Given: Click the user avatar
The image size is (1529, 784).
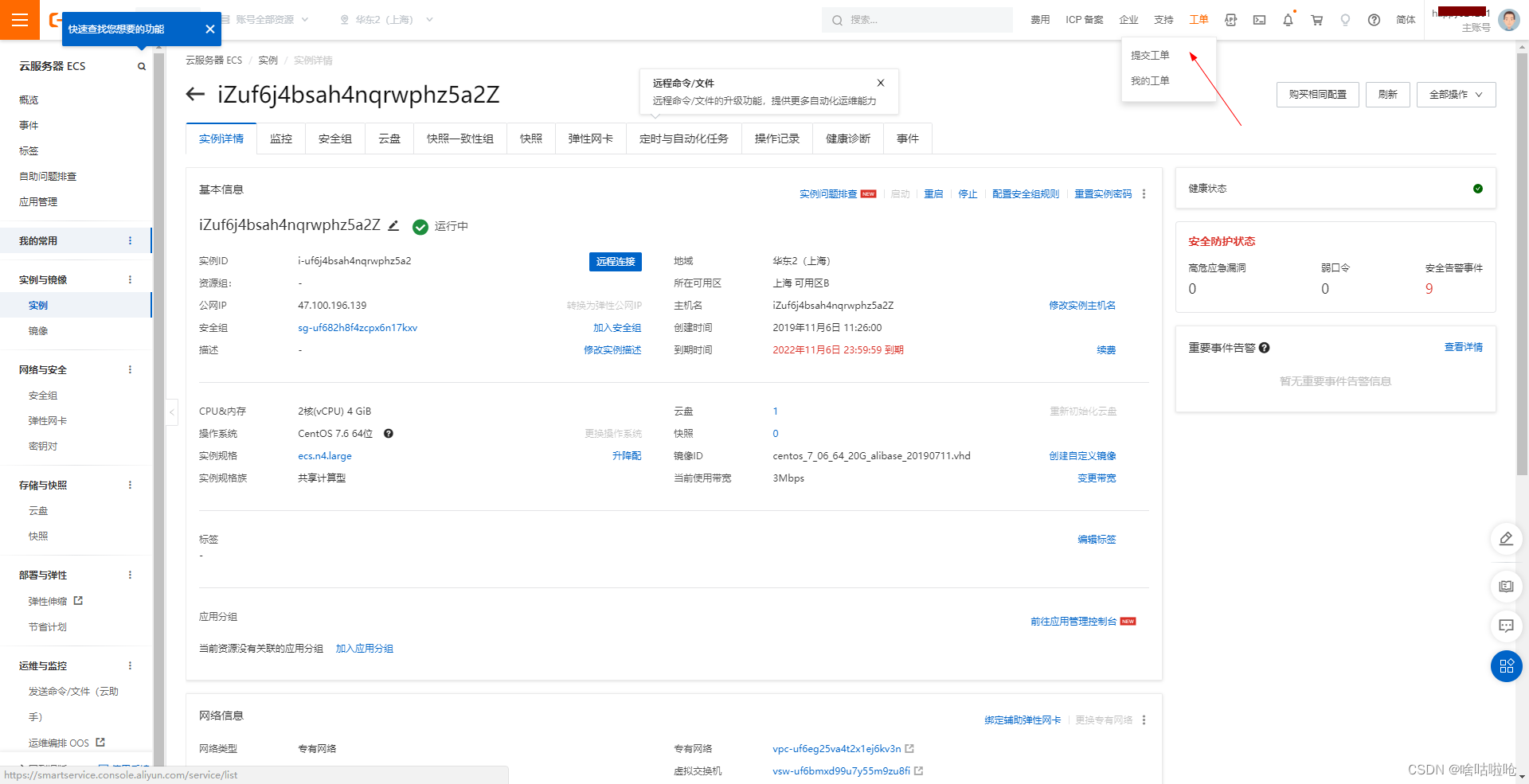Looking at the screenshot, I should tap(1509, 19).
